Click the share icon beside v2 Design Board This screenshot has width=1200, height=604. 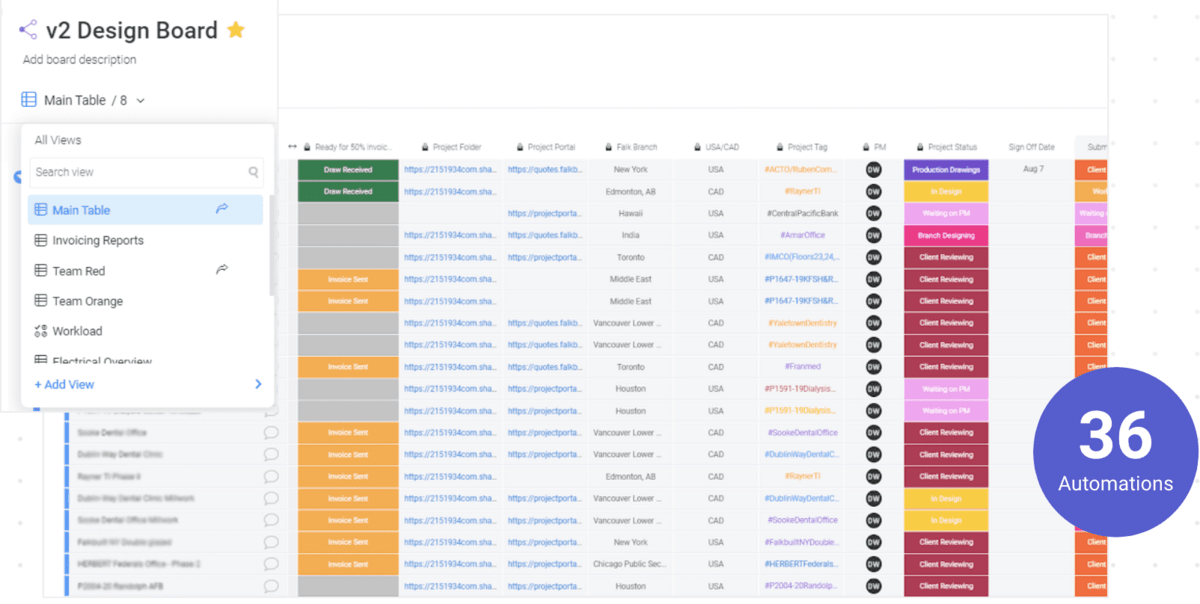[x=28, y=30]
